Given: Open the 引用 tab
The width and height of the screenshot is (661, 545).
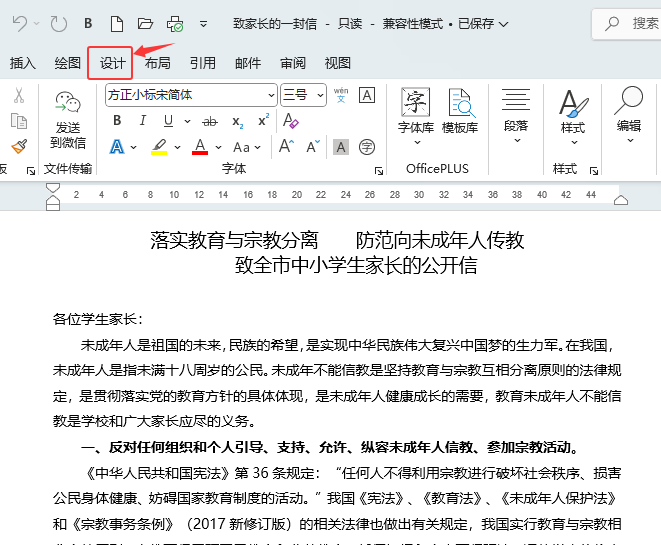Looking at the screenshot, I should (x=202, y=63).
